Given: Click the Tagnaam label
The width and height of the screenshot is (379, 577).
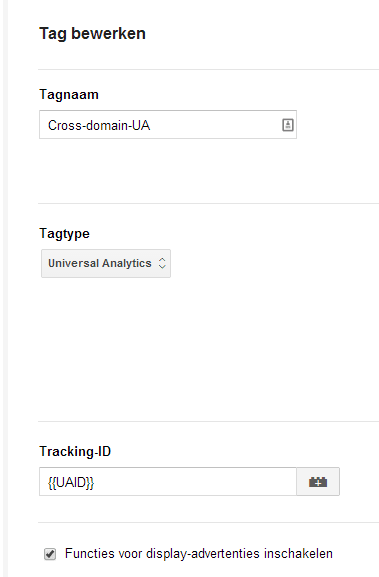Looking at the screenshot, I should click(x=69, y=95).
